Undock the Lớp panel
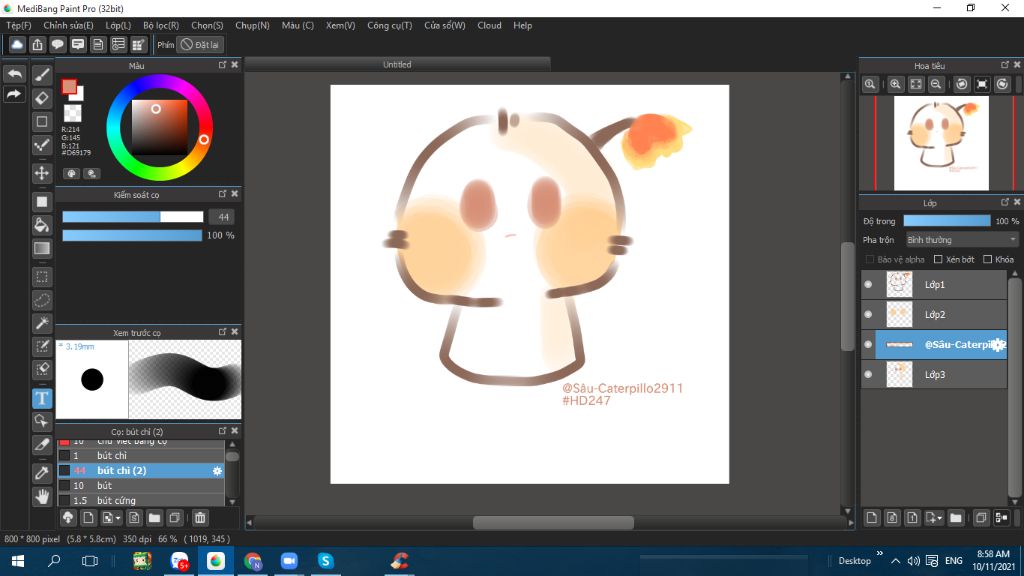This screenshot has width=1024, height=576. 1005,202
